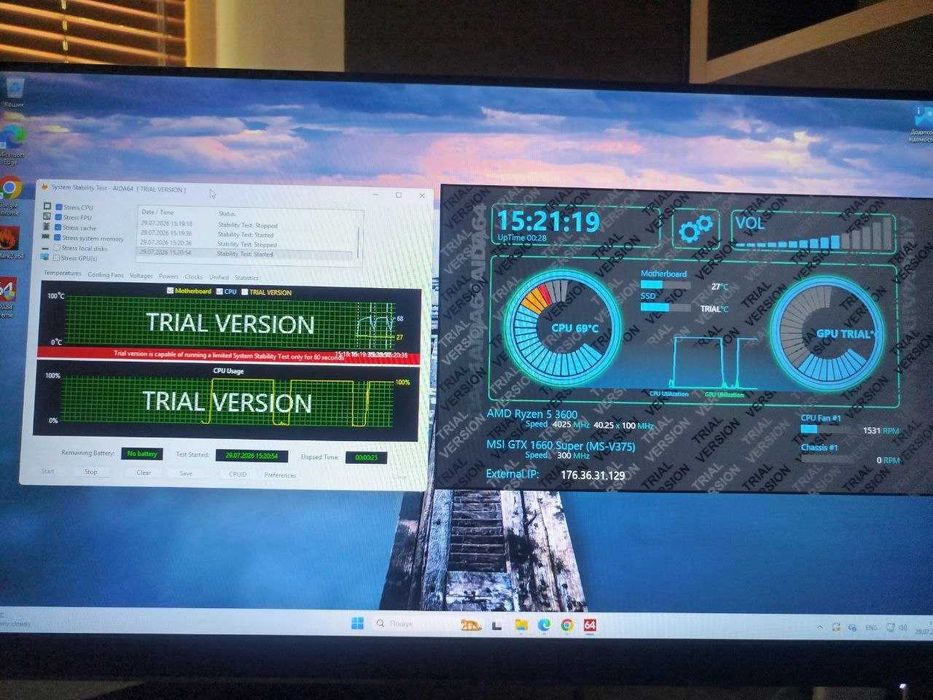Toggle Stress cache checkbox

(x=59, y=227)
